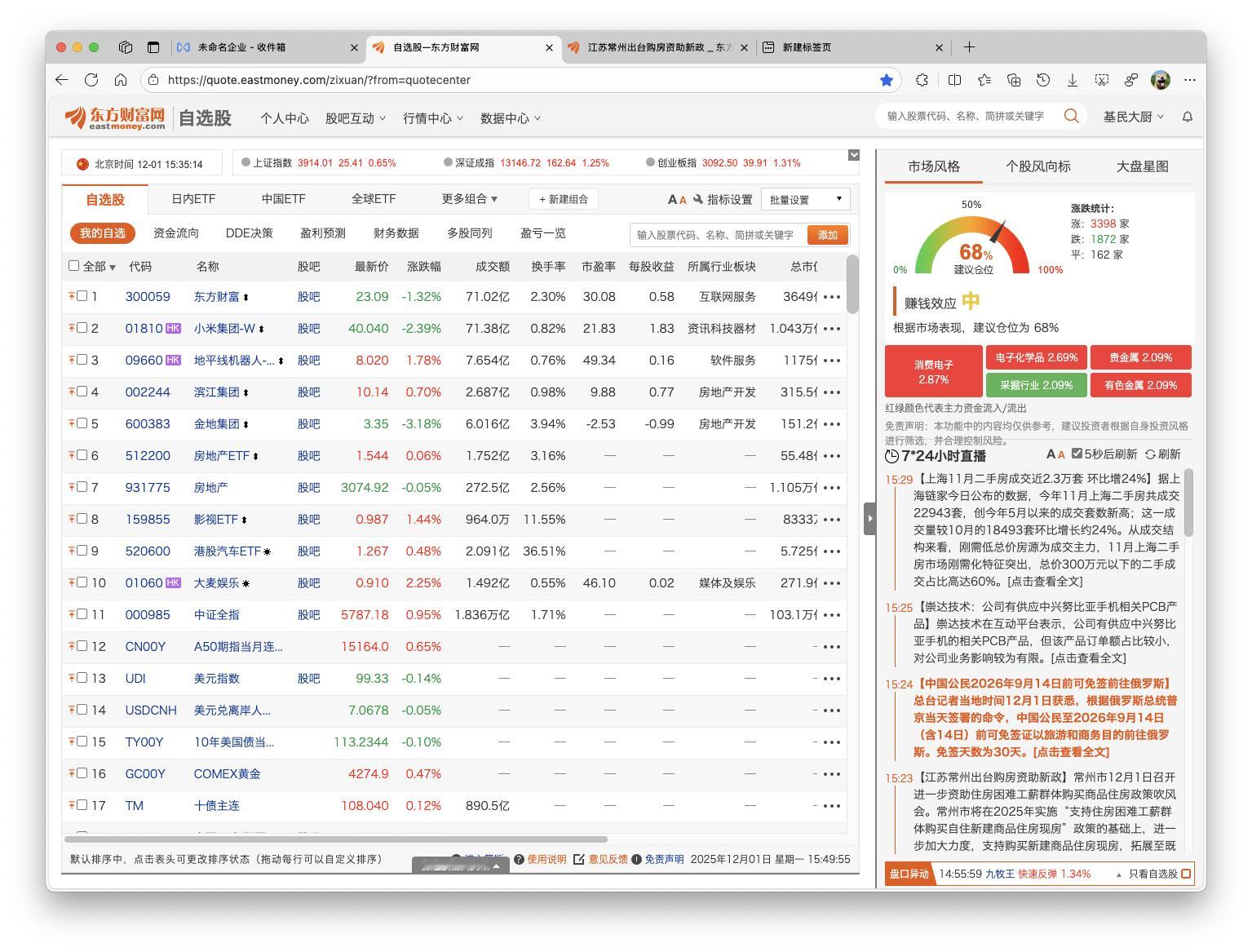Check the box for row 9 港股汽车ETF
1252x952 pixels.
tap(82, 551)
